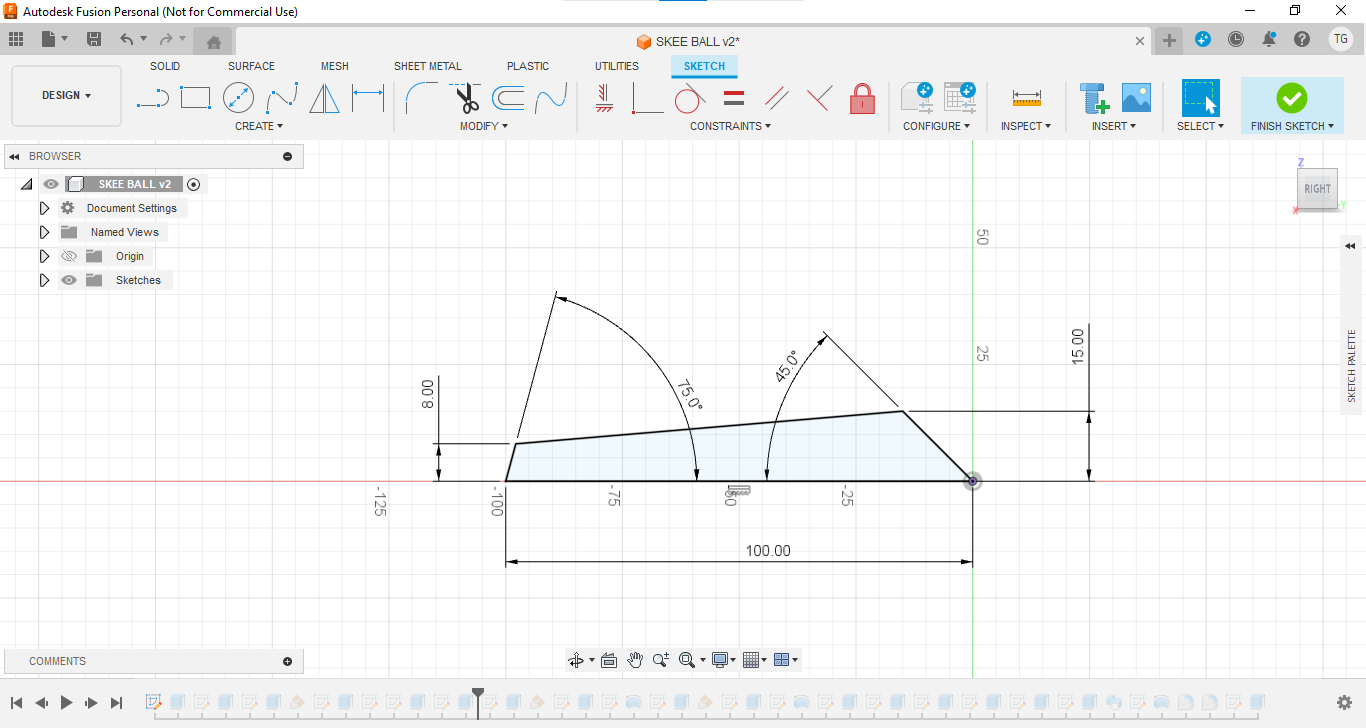Screen dimensions: 1366x728
Task: Collapse the SKEE BALL v2 root node
Action: (x=26, y=184)
